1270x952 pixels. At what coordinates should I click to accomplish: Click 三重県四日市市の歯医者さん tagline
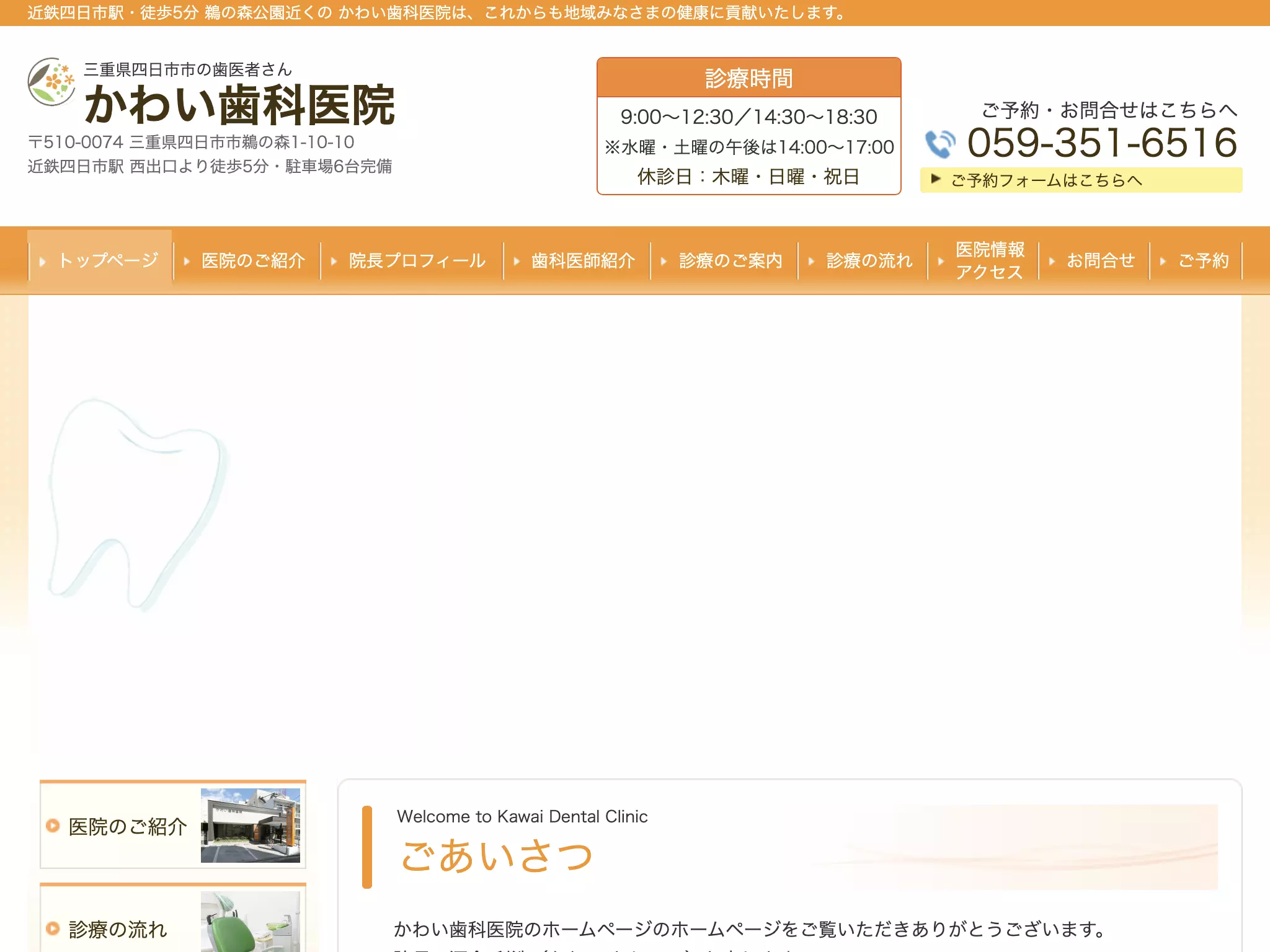pyautogui.click(x=188, y=69)
